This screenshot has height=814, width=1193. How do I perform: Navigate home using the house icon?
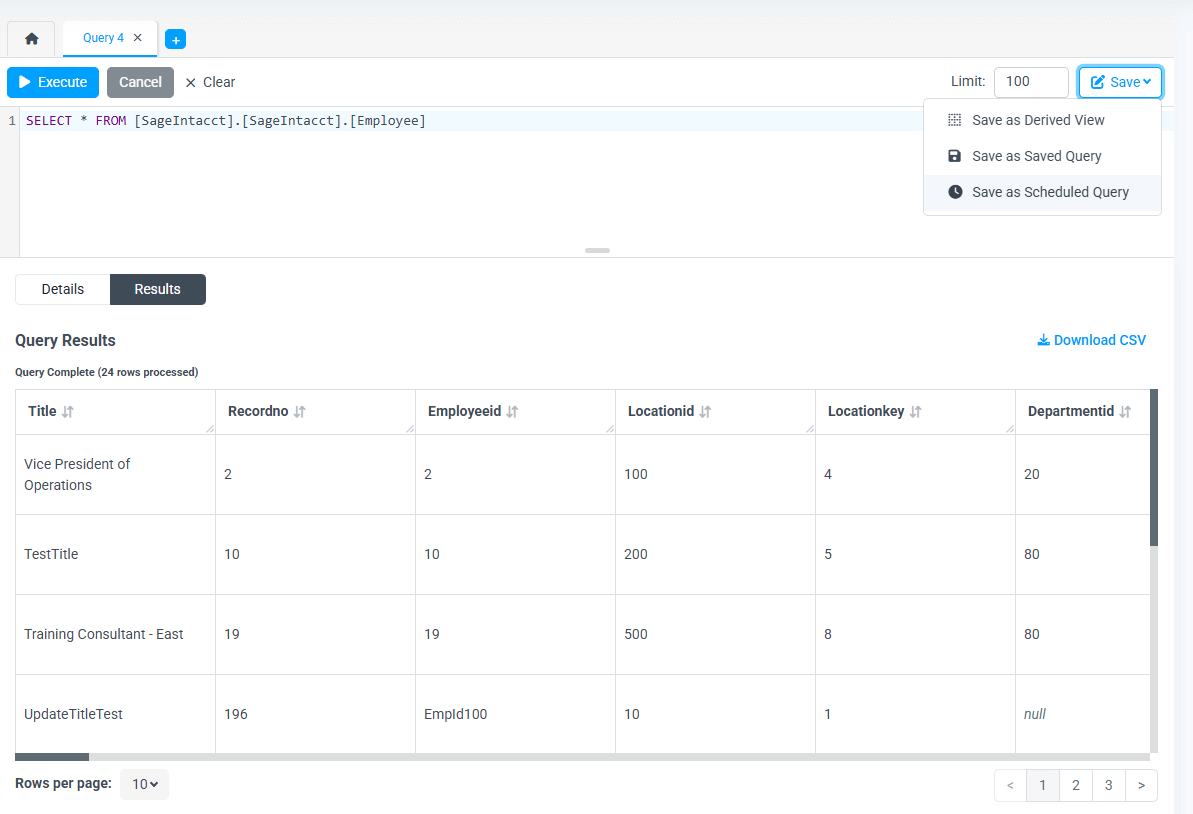point(31,38)
